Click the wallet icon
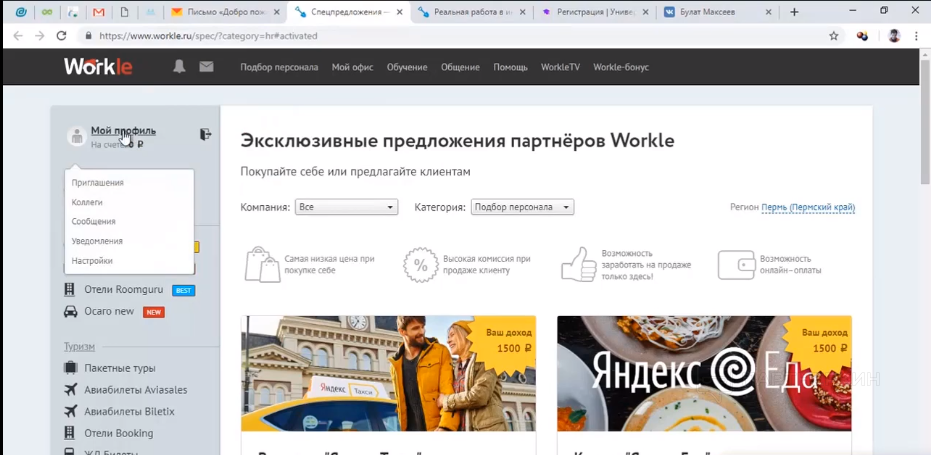931x455 pixels. point(736,264)
